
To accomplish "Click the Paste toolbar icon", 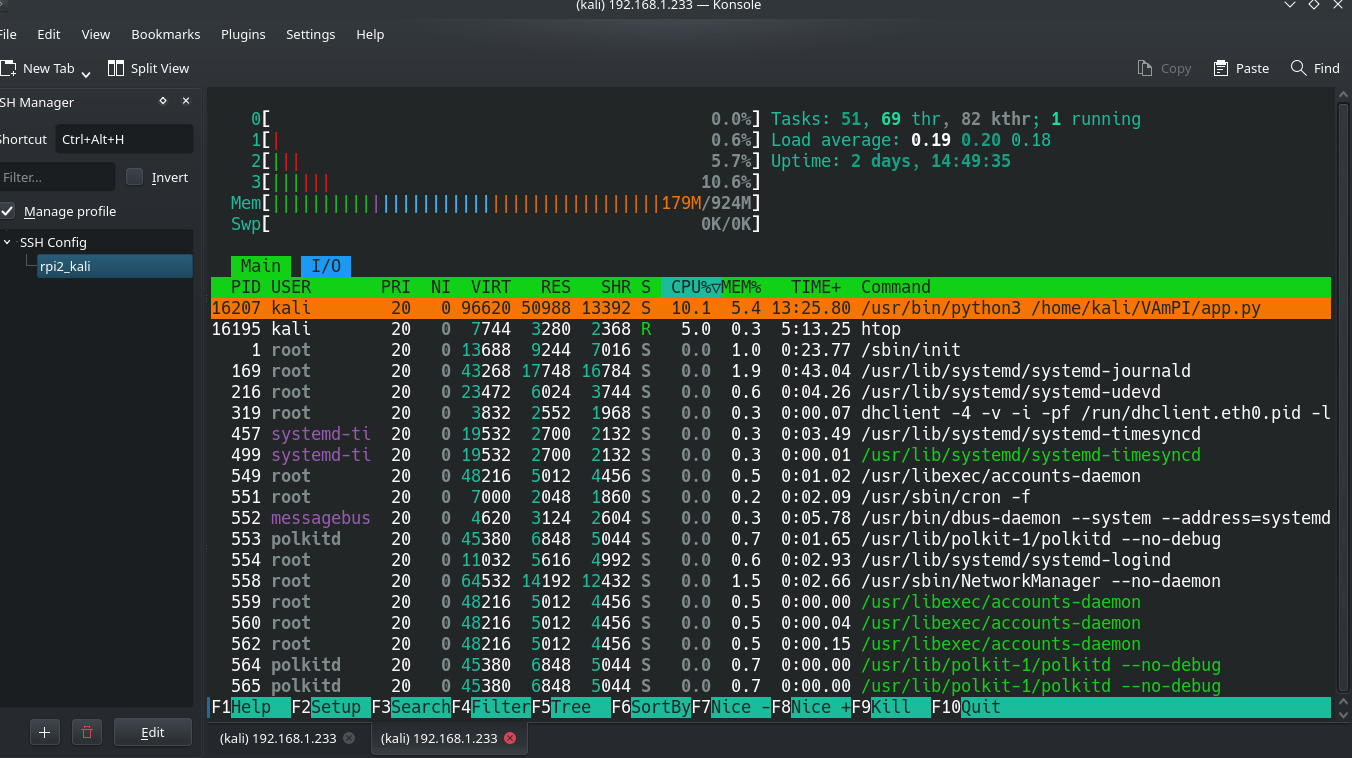I will [1241, 69].
